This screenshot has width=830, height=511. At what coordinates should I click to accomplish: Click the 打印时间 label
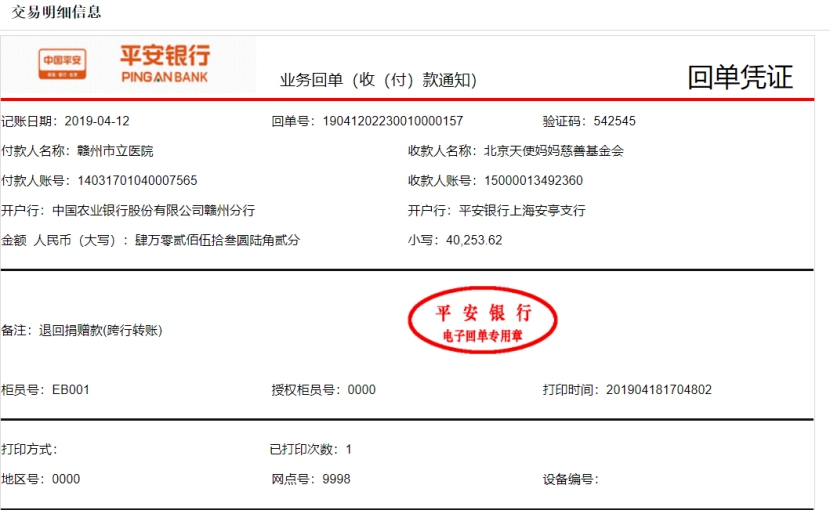(x=571, y=390)
